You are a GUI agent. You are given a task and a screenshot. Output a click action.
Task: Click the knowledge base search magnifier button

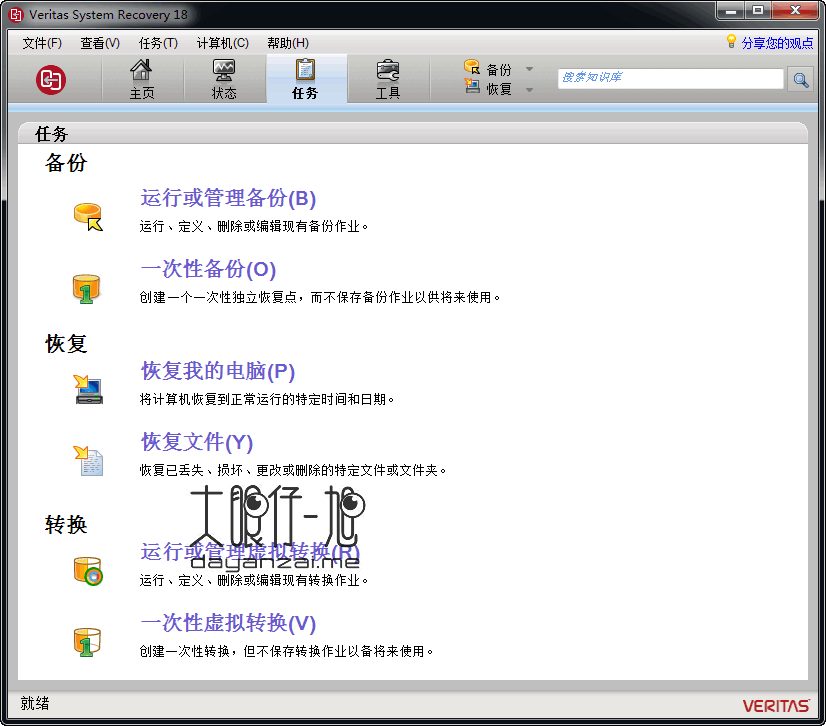point(801,80)
